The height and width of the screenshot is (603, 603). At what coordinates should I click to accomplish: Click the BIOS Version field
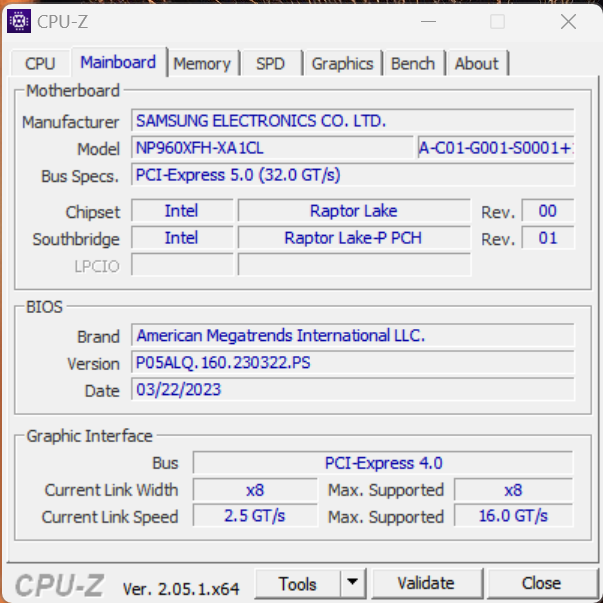[352, 363]
